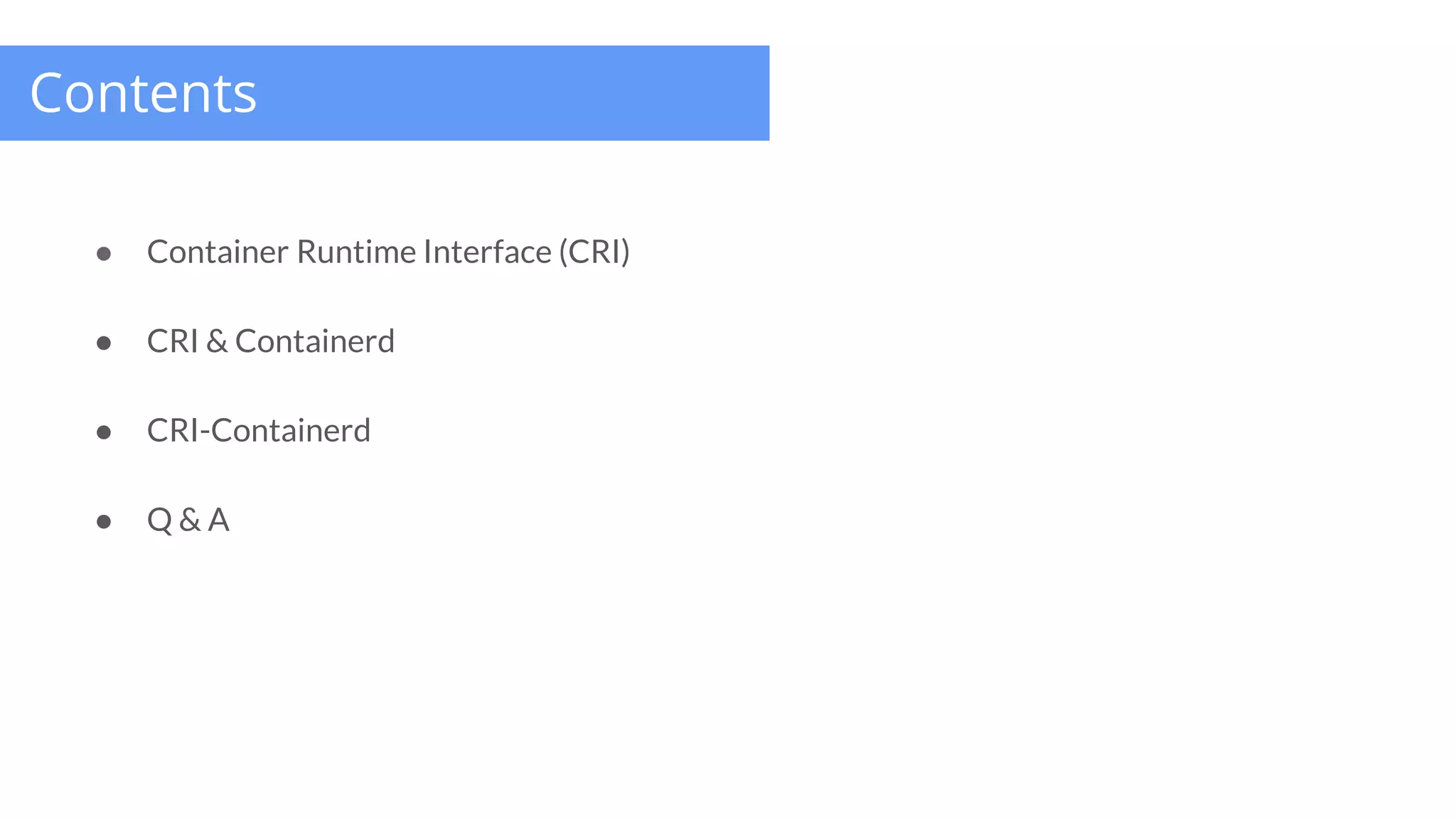Click the word "Containerd" in the second bullet
Viewport: 1456px width, 819px height.
point(314,341)
